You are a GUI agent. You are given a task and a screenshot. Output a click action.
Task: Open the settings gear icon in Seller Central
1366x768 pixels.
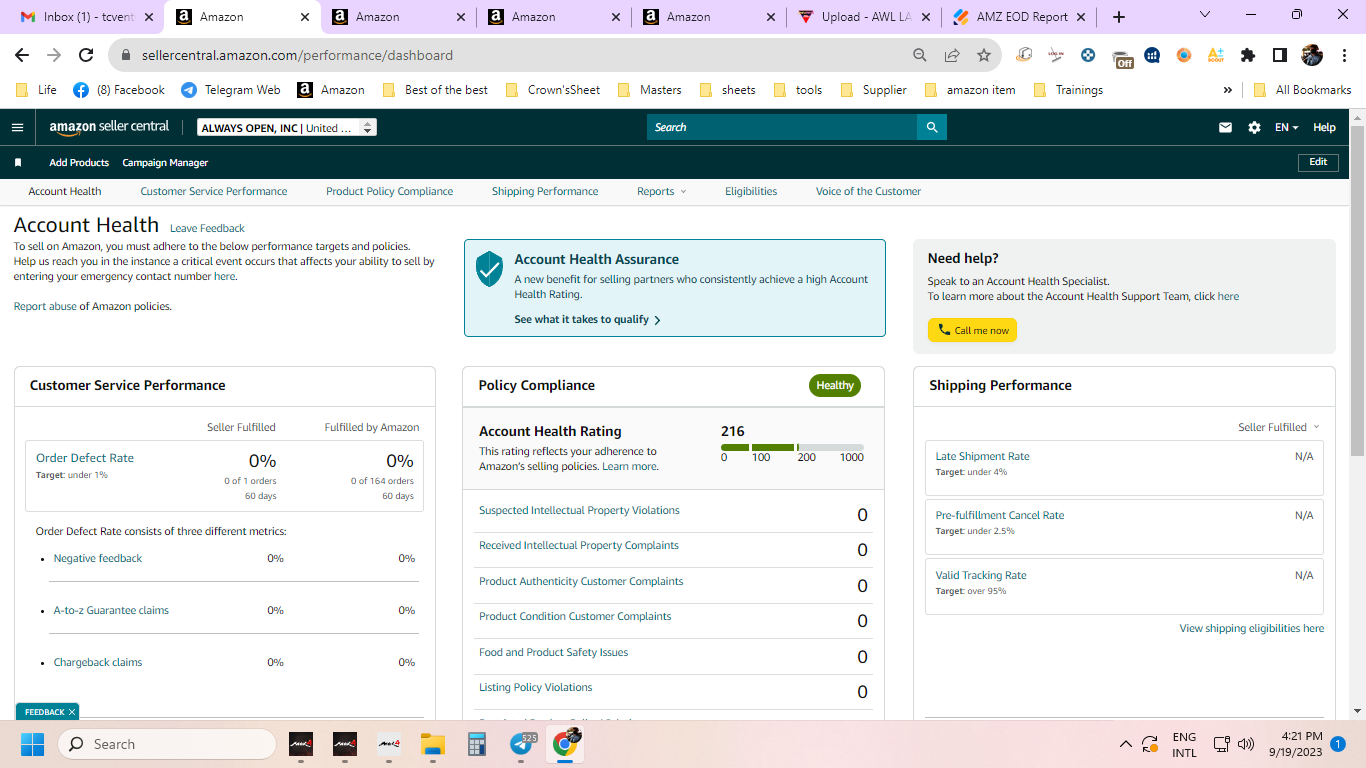pyautogui.click(x=1254, y=127)
